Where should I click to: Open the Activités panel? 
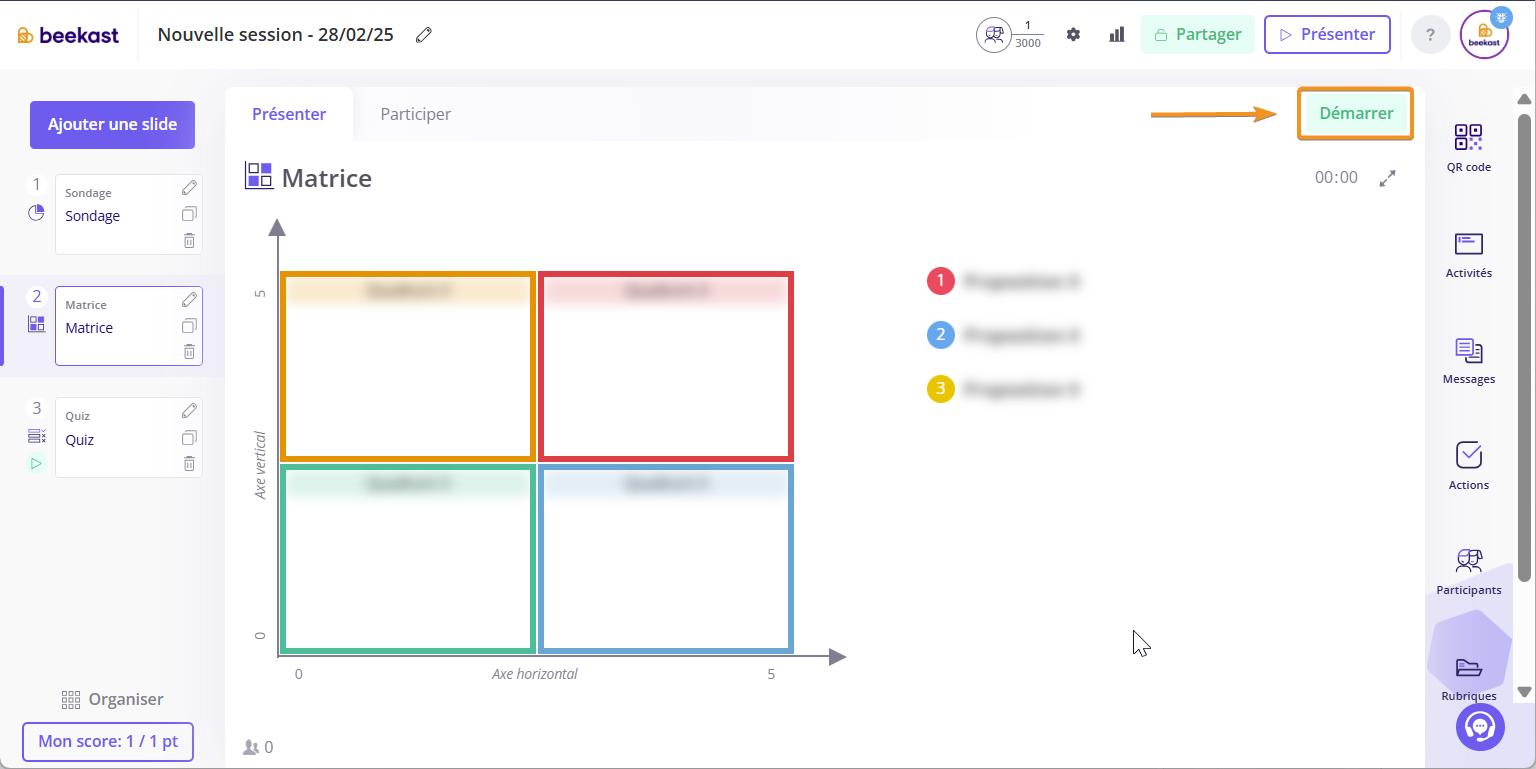[x=1468, y=254]
